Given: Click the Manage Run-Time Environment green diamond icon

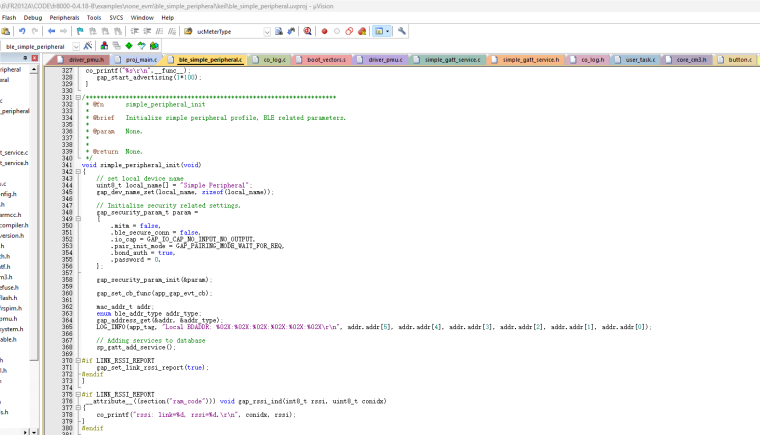Looking at the screenshot, I should [x=129, y=46].
